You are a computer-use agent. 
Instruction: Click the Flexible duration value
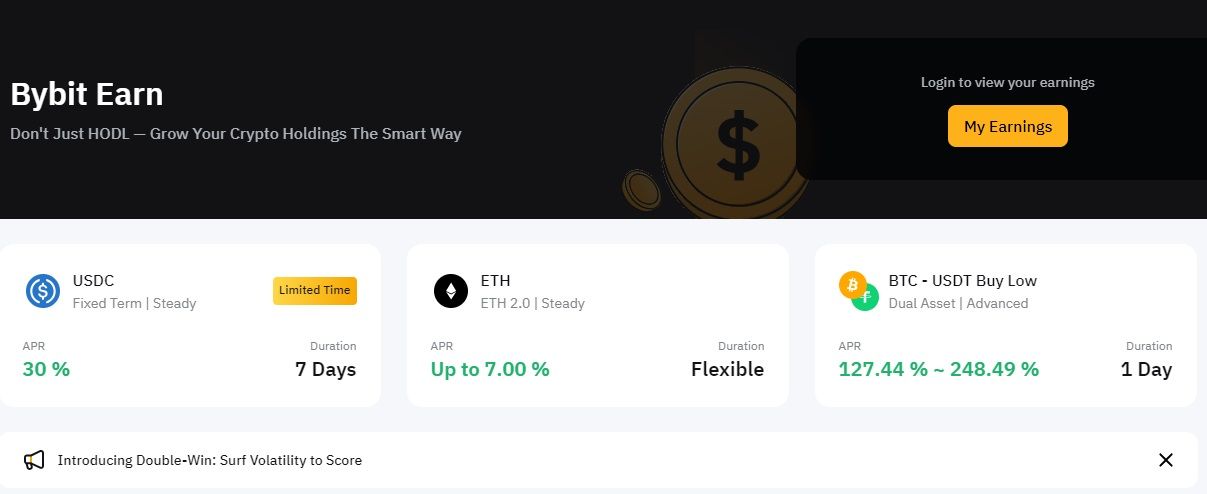[727, 369]
